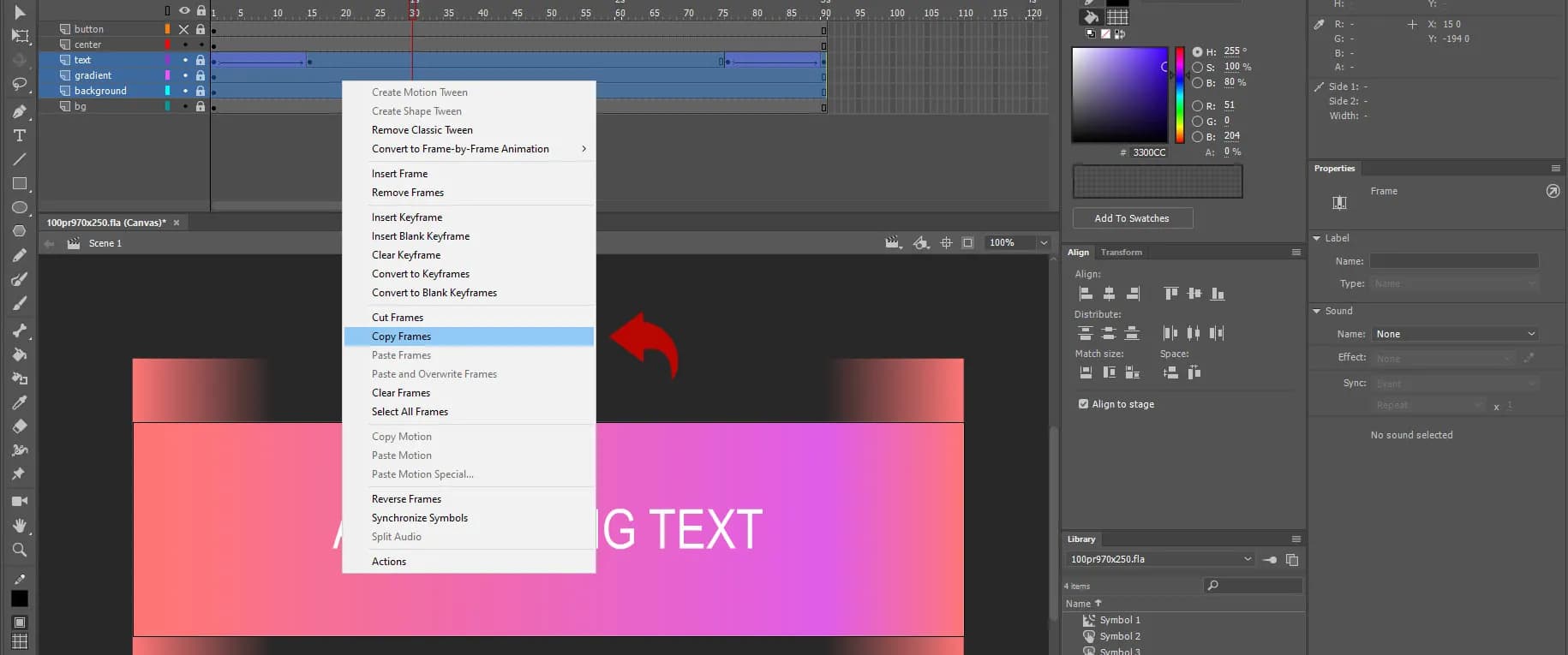Select the Paint Bucket tool
Image resolution: width=1568 pixels, height=655 pixels.
(19, 354)
